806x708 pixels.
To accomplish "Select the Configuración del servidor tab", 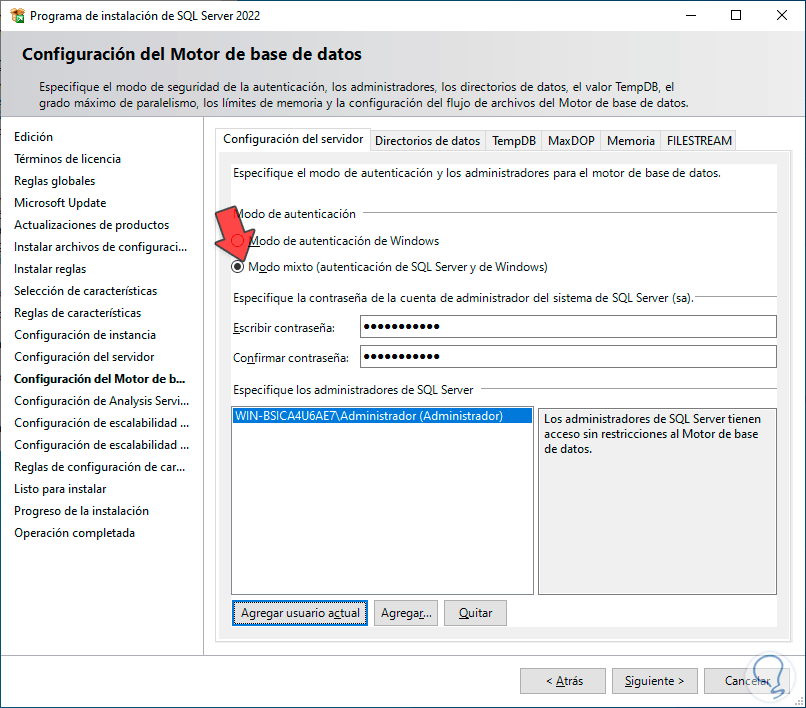I will (x=293, y=139).
